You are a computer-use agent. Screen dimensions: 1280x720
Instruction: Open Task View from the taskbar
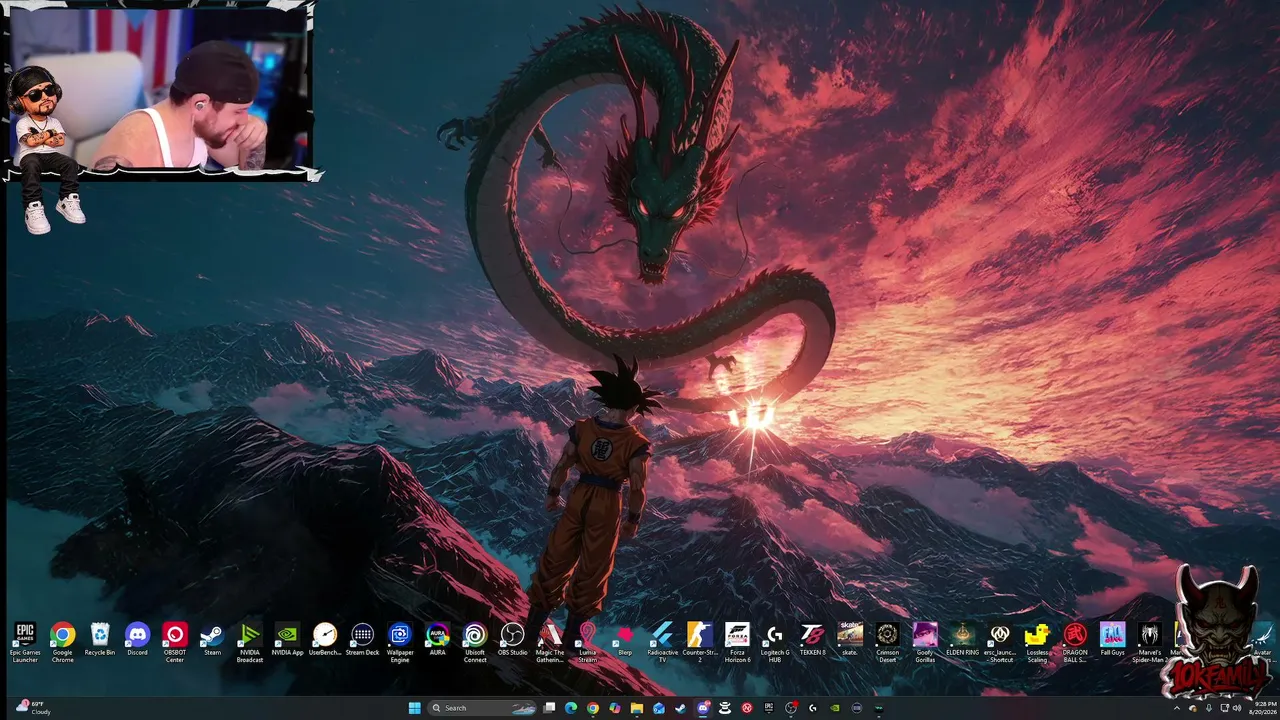[x=549, y=708]
